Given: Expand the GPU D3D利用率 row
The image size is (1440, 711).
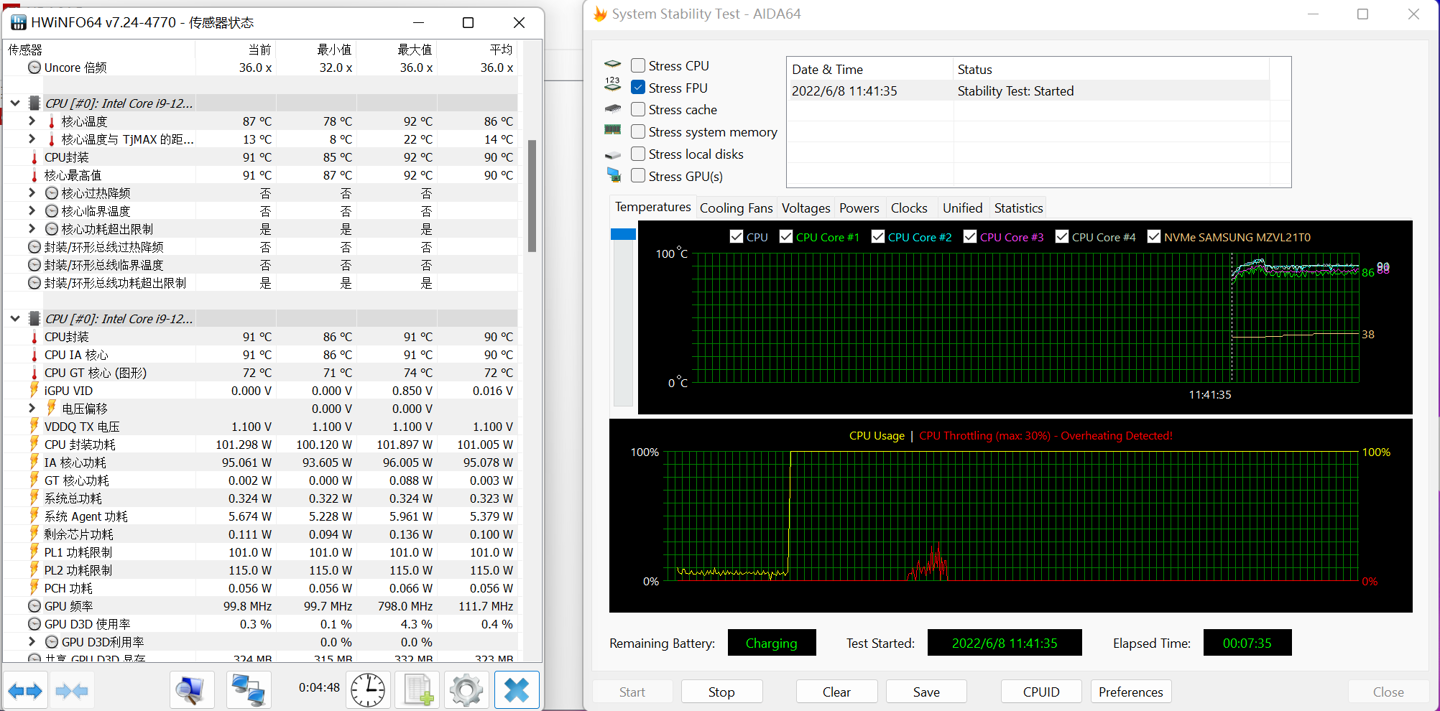Looking at the screenshot, I should [32, 642].
